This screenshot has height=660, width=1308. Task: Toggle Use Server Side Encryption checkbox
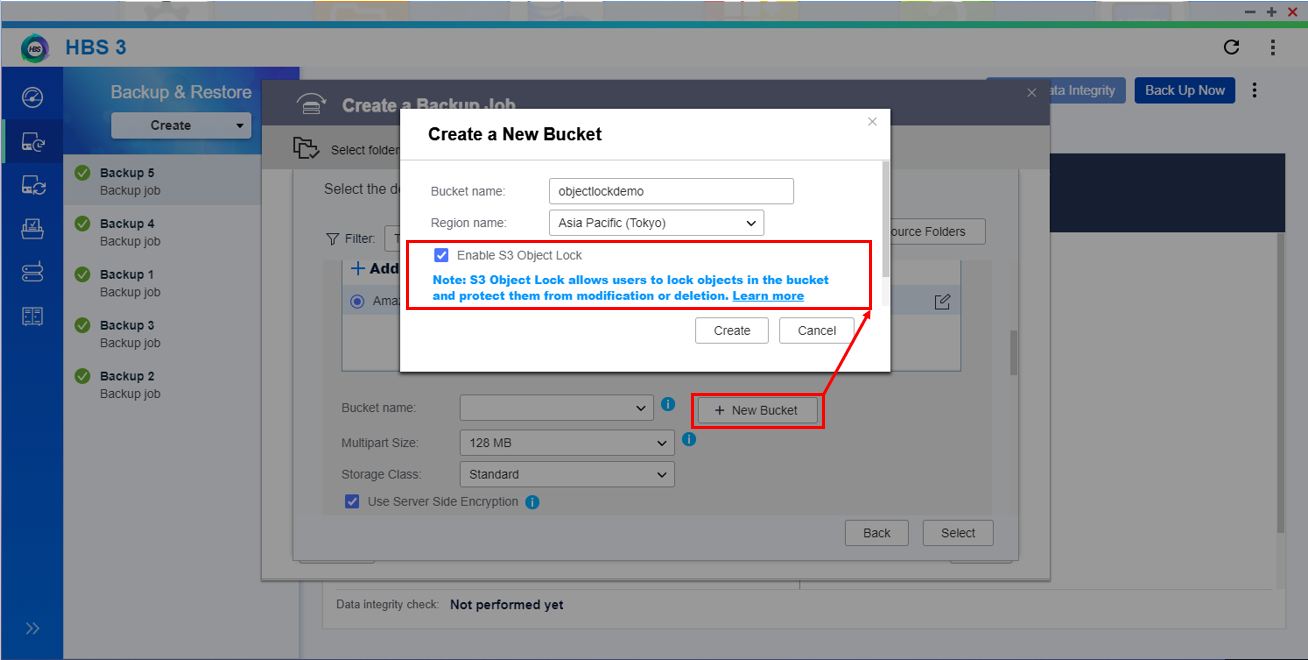pyautogui.click(x=352, y=502)
